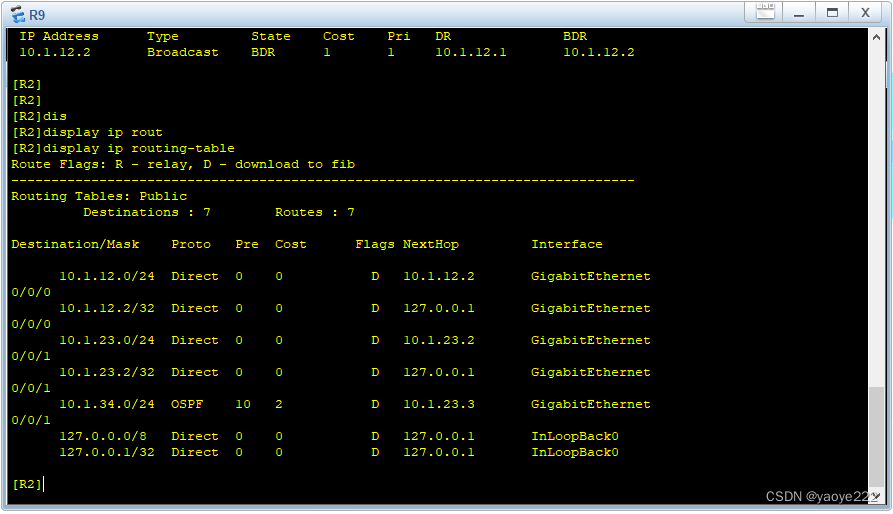This screenshot has height=514, width=893.
Task: Click the vertical scrollbar thumb
Action: pyautogui.click(x=876, y=437)
